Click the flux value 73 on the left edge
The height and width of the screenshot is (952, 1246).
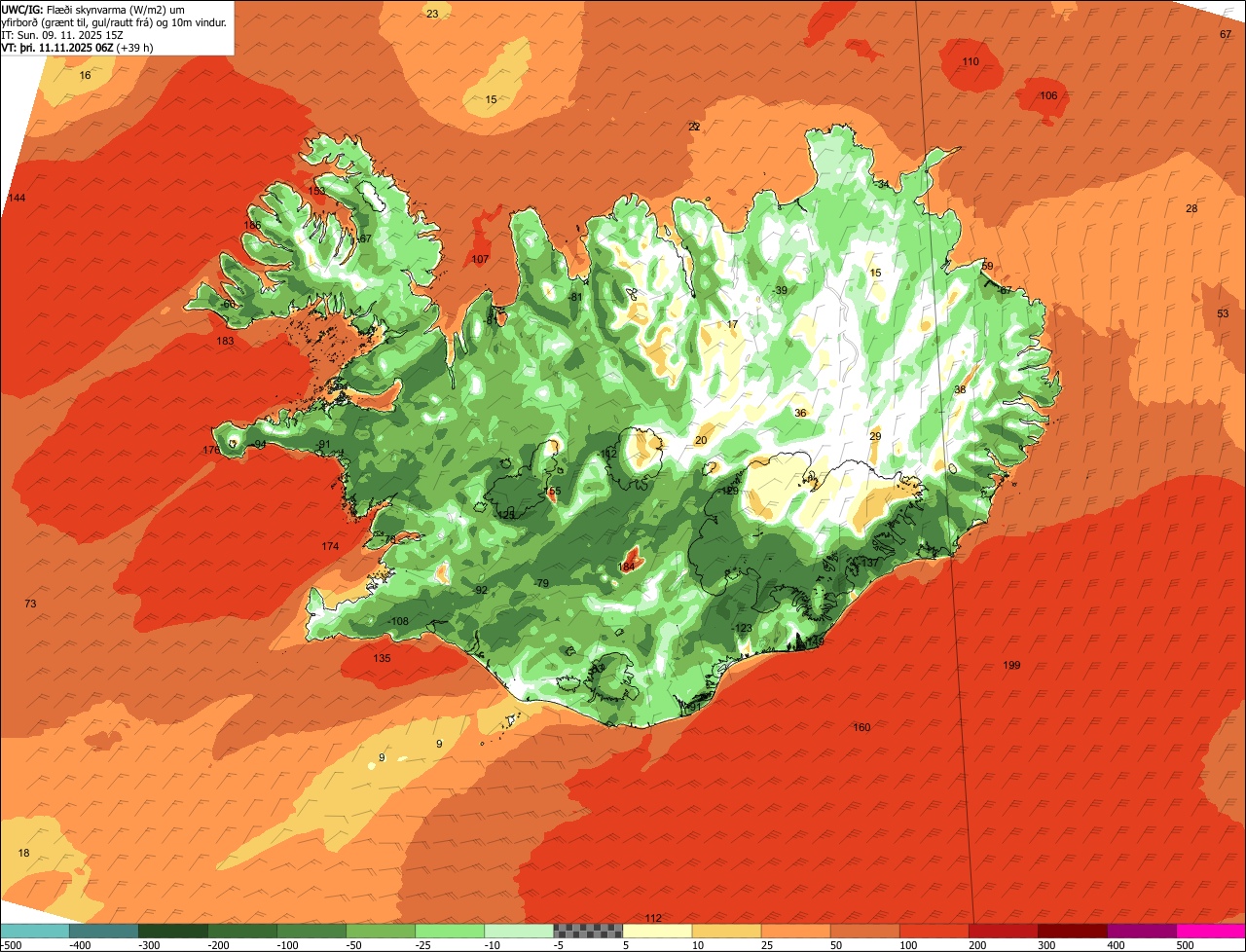coord(30,604)
